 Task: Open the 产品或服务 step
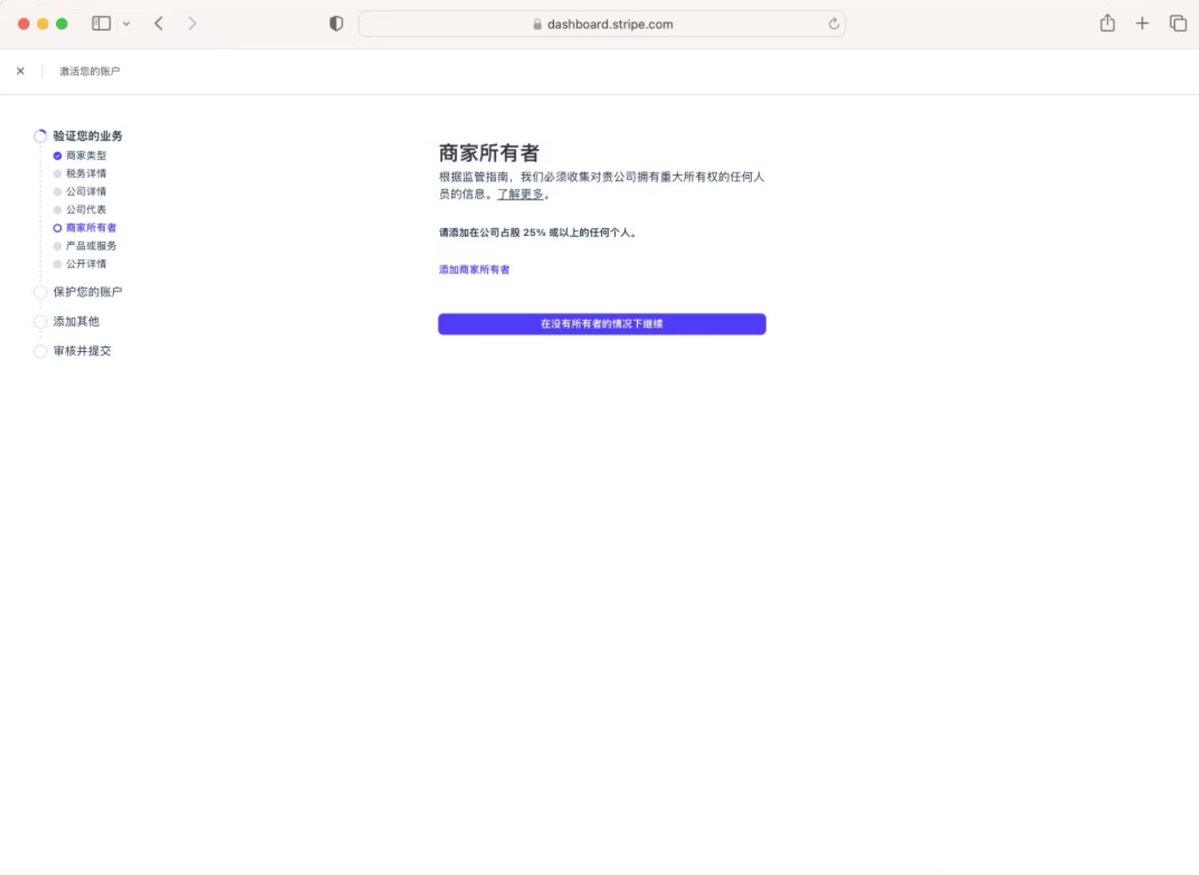(91, 246)
